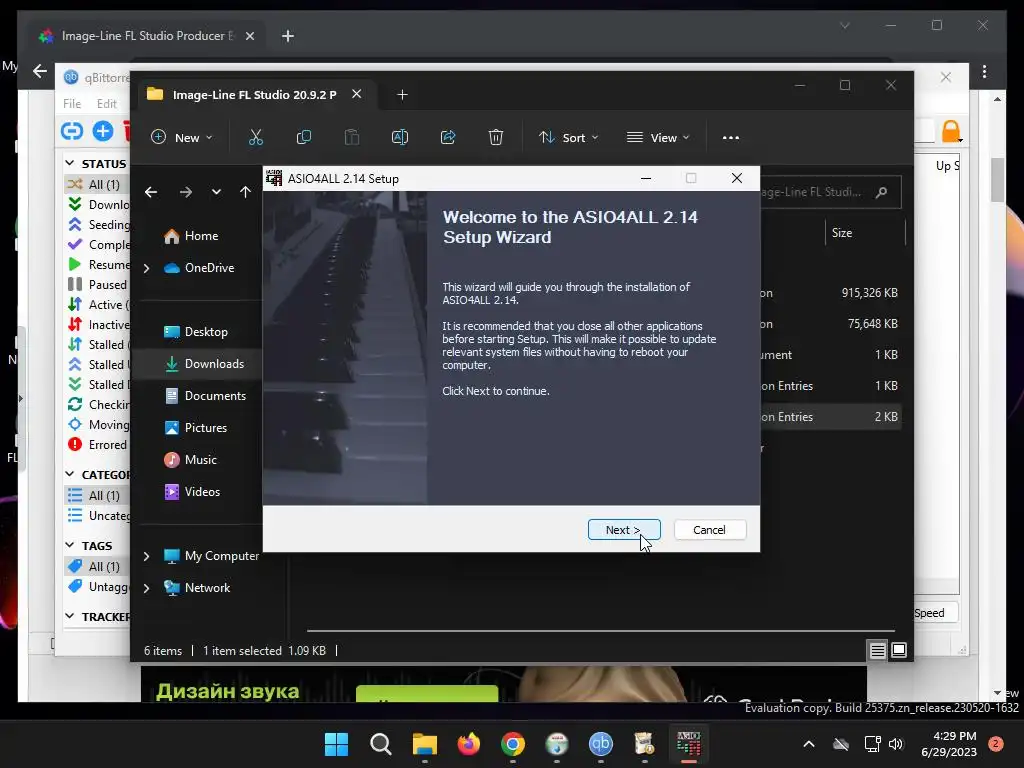This screenshot has width=1024, height=768.
Task: Cancel the ASIO4ALL Setup wizard
Action: point(709,530)
